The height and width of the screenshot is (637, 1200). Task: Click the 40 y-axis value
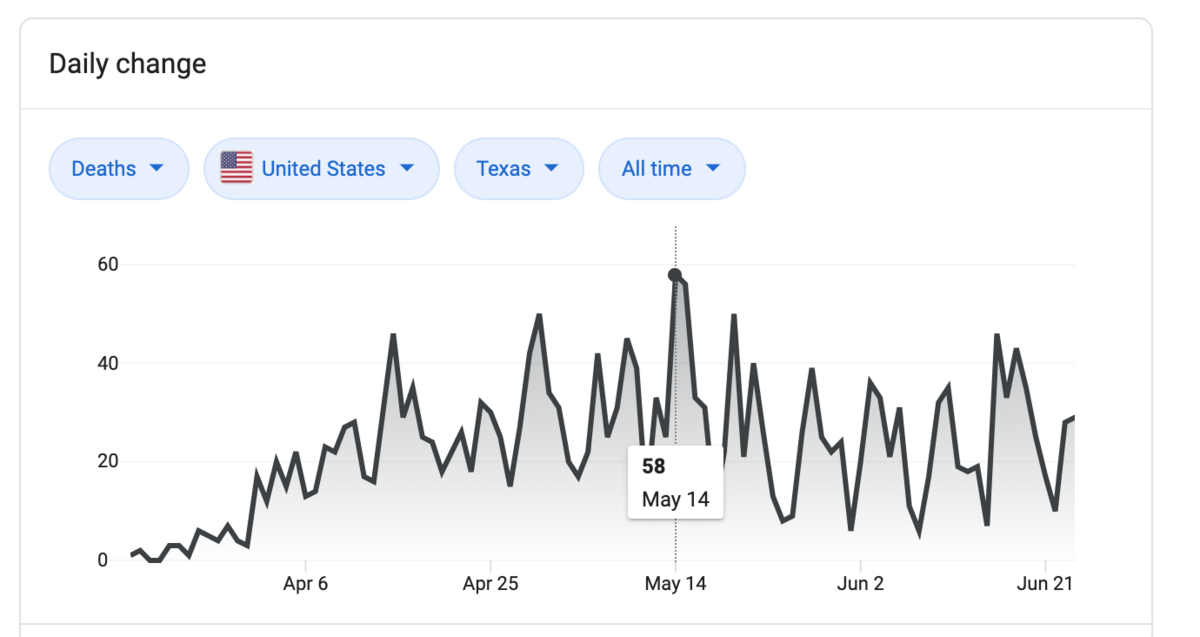pos(107,363)
